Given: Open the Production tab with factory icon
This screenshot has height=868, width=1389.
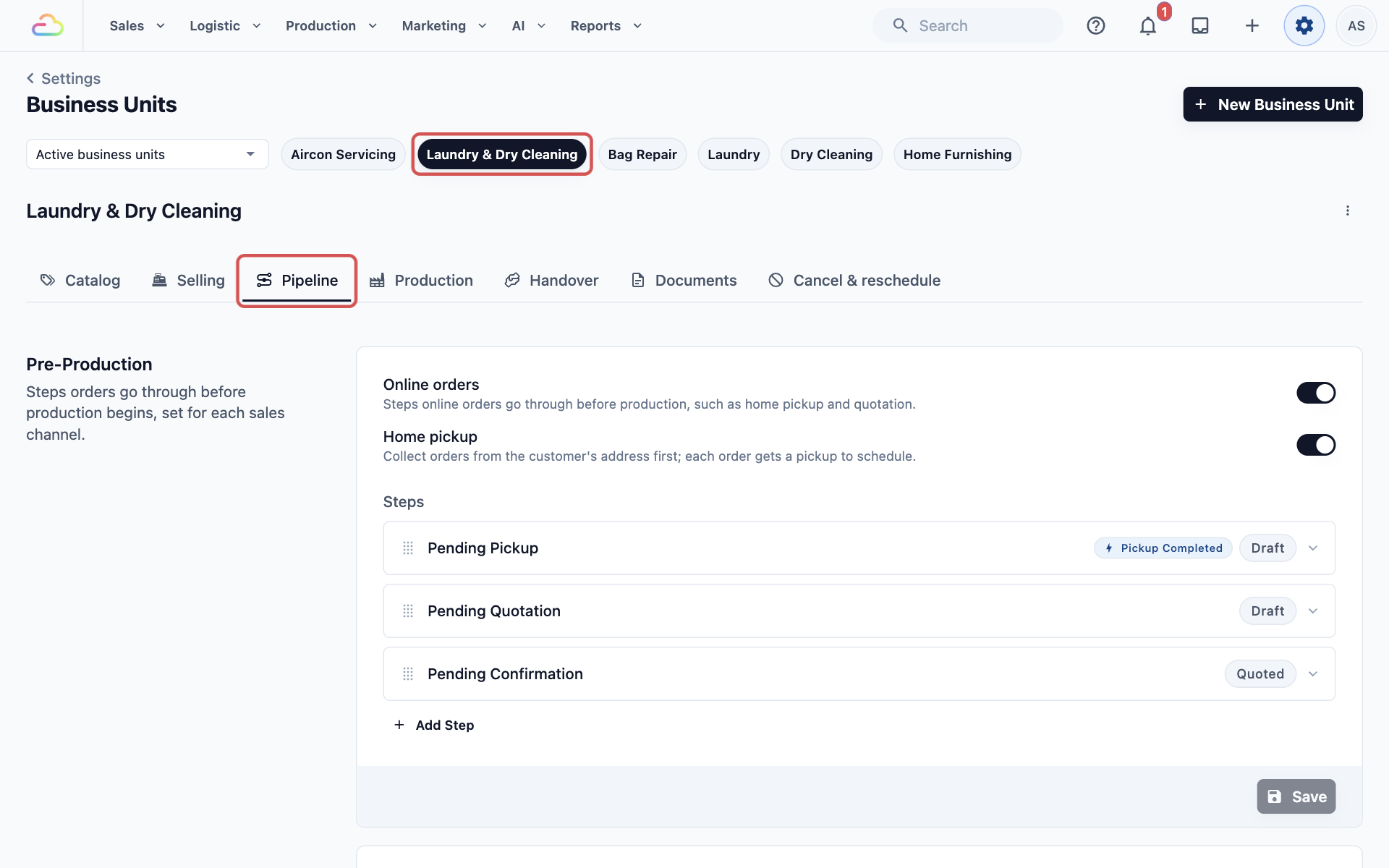Looking at the screenshot, I should [x=421, y=280].
